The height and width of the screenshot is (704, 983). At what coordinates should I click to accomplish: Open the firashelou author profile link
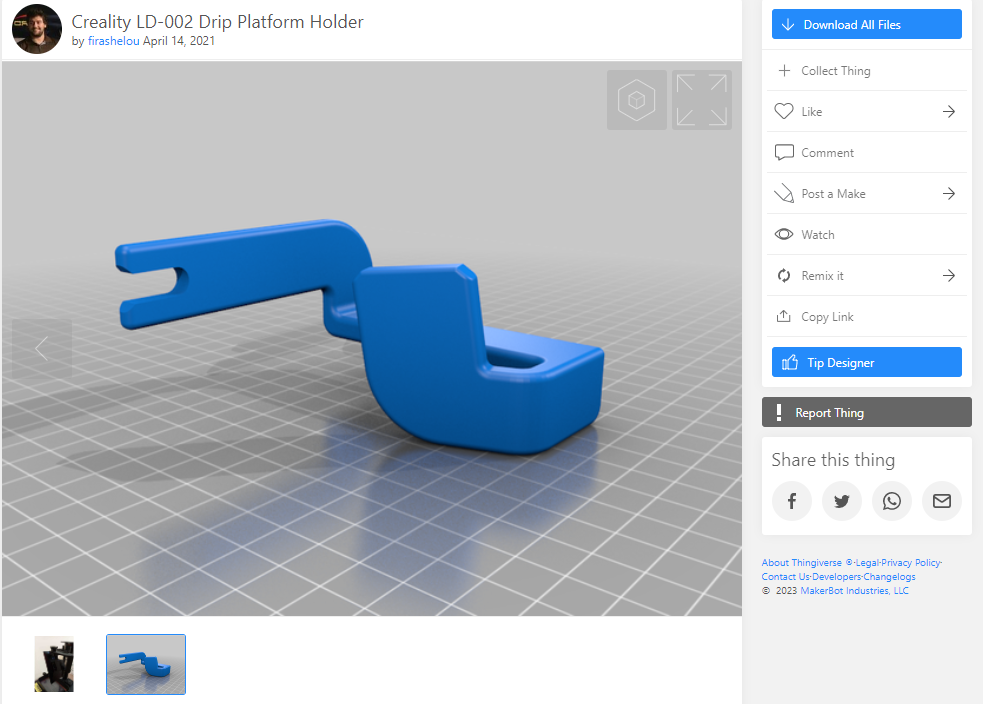click(x=113, y=41)
